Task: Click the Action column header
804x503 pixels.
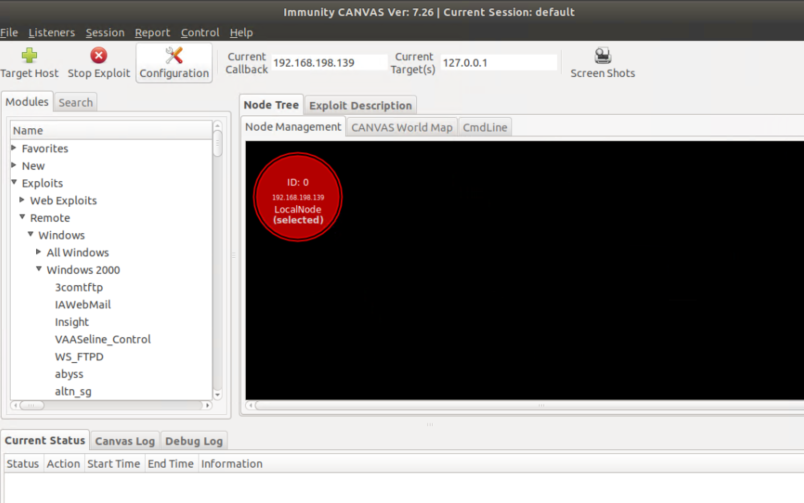Action: (x=63, y=464)
